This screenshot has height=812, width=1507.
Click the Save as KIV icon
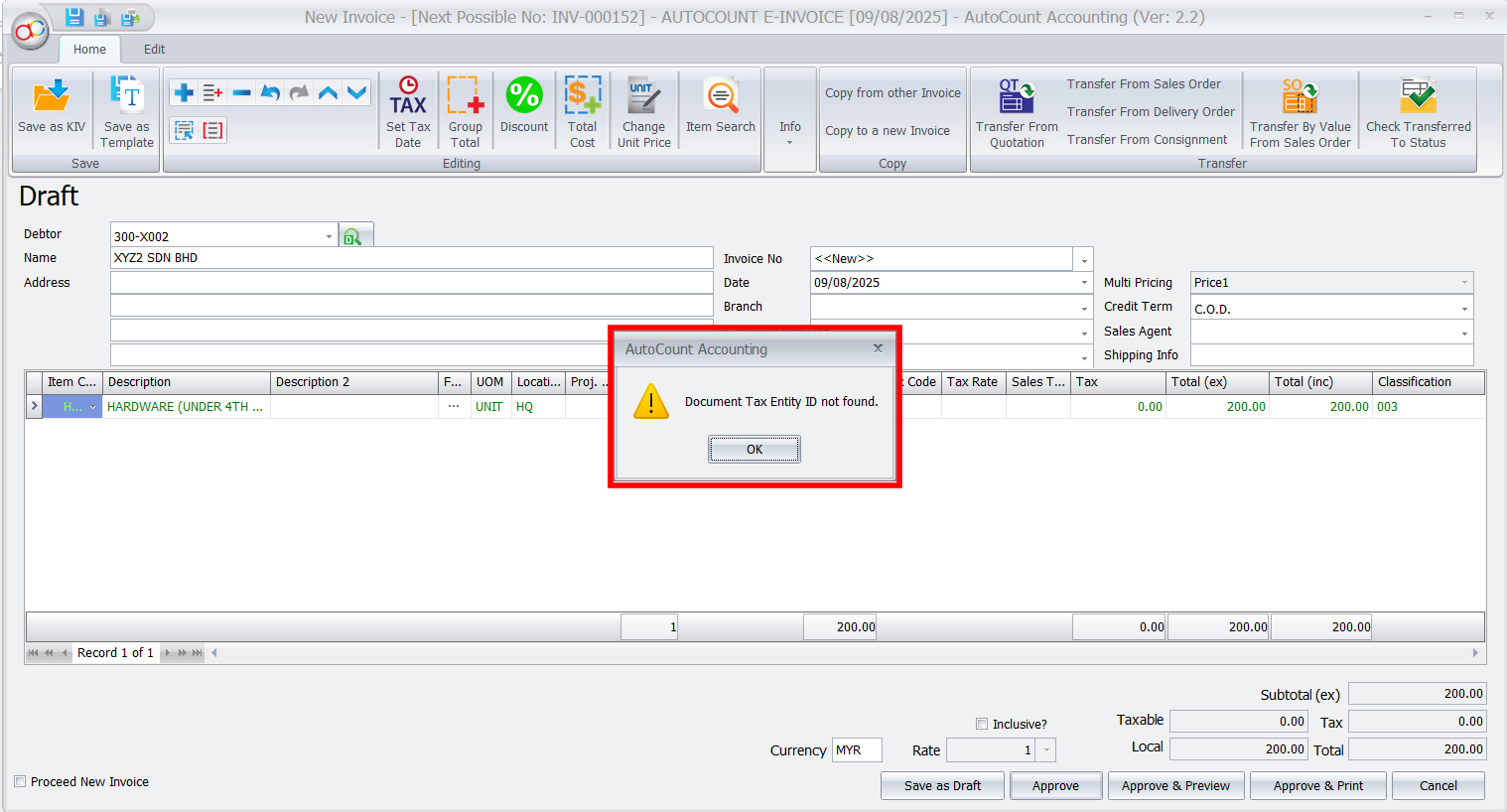click(x=52, y=97)
